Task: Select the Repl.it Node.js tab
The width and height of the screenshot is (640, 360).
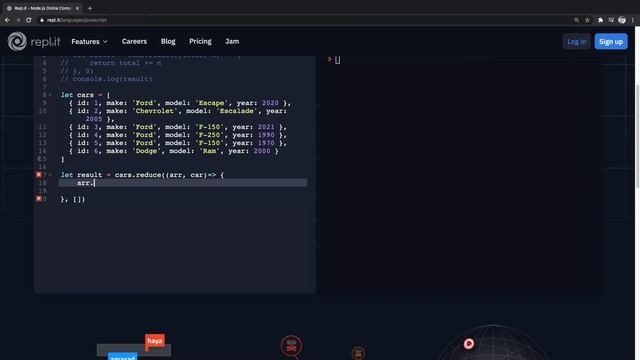Action: [x=42, y=8]
